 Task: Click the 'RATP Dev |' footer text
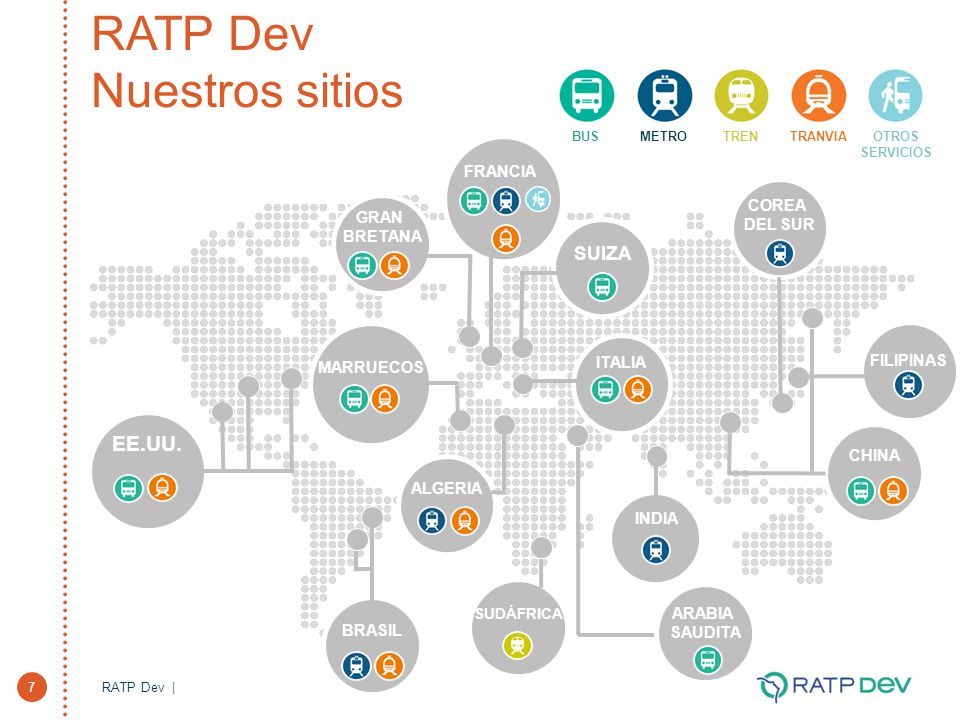[138, 688]
